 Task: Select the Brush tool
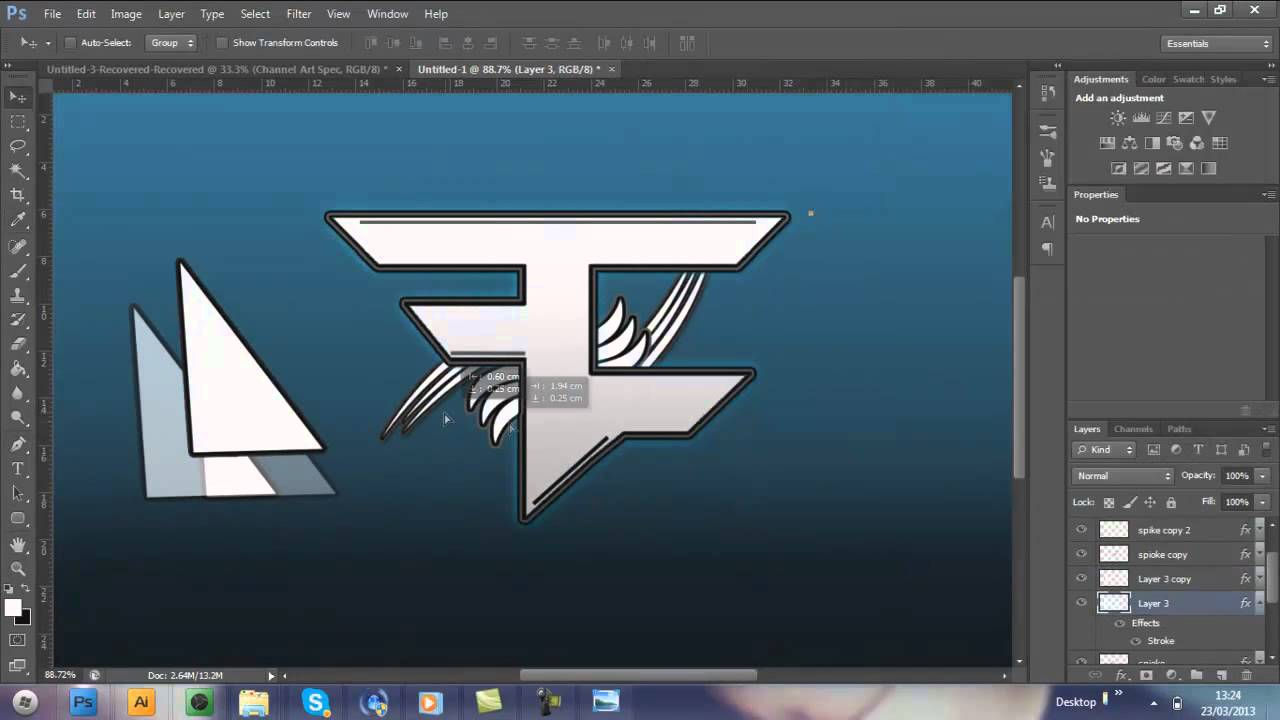(18, 271)
